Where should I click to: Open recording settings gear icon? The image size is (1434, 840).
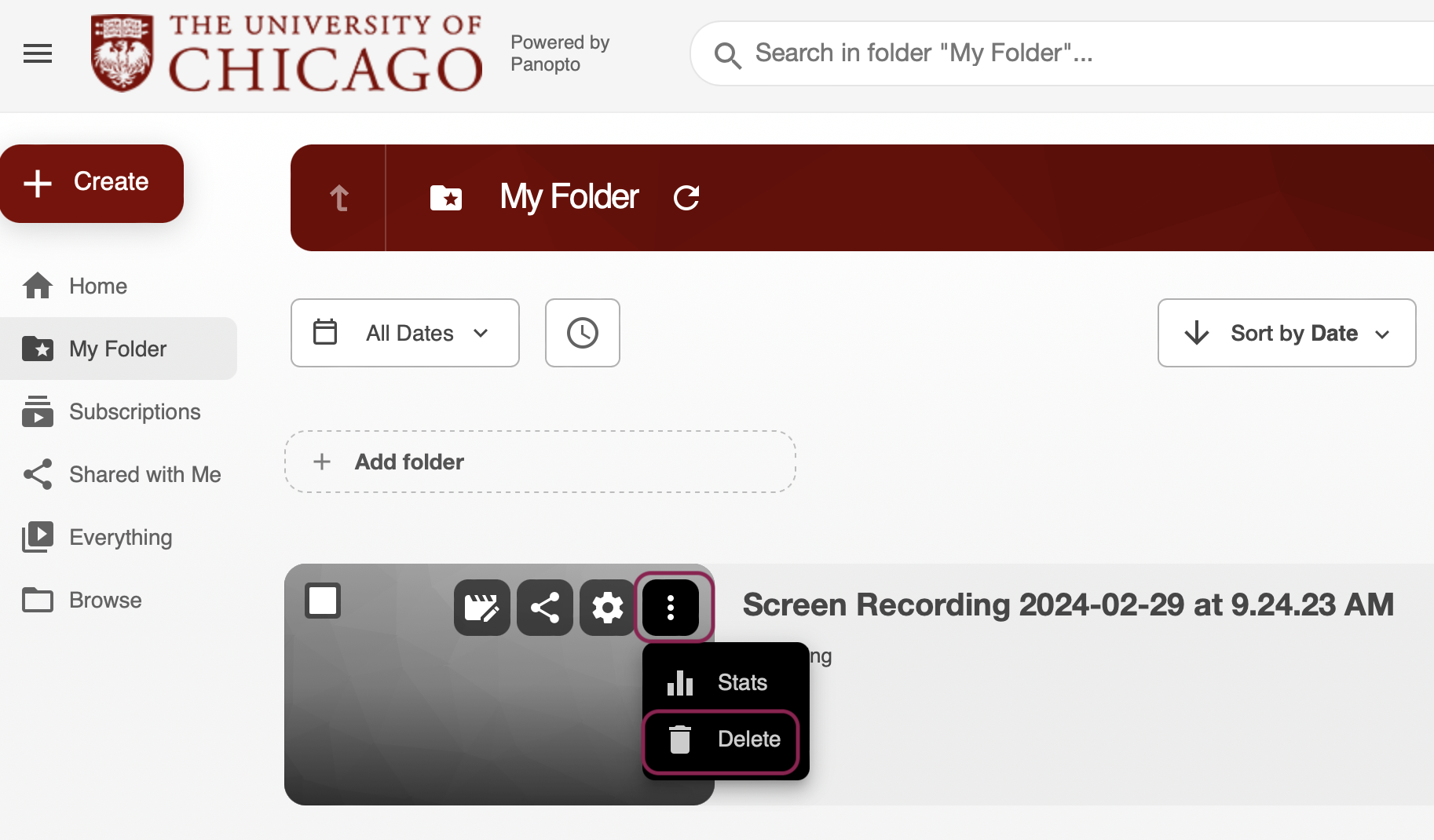tap(607, 608)
